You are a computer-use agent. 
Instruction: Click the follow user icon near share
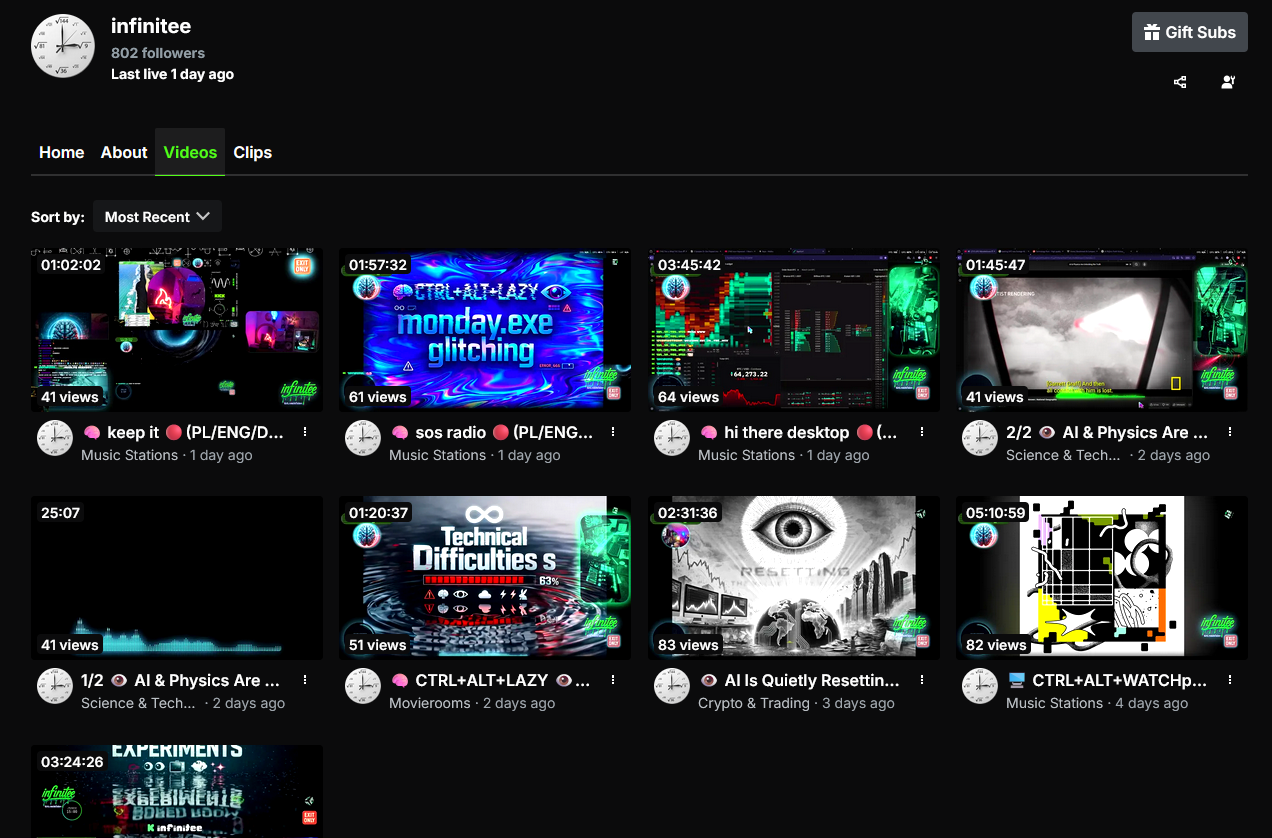click(1228, 82)
